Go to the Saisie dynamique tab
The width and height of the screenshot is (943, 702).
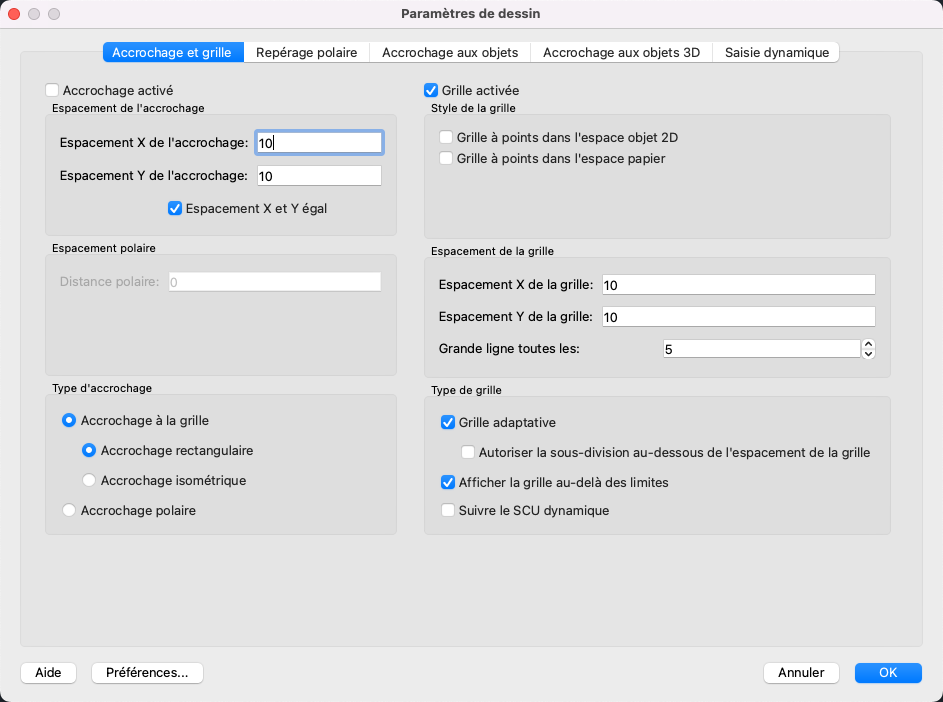[x=777, y=52]
